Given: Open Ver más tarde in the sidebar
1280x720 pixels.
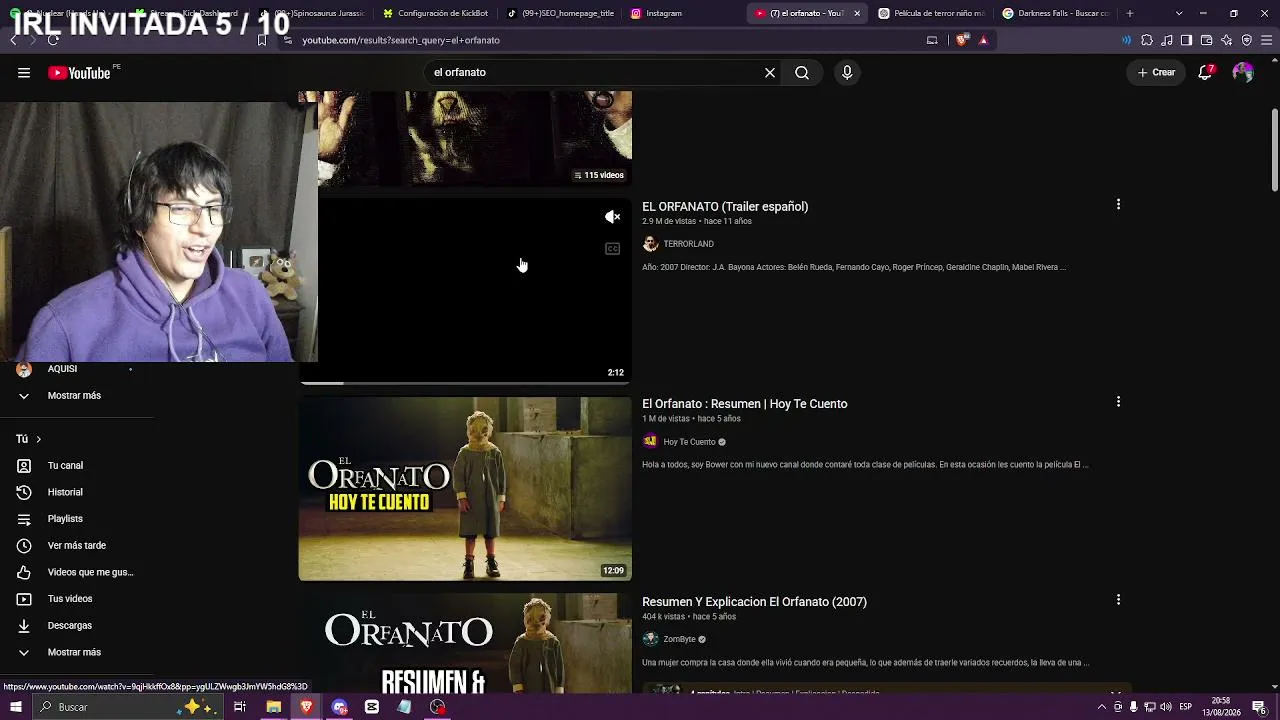Looking at the screenshot, I should coord(76,546).
